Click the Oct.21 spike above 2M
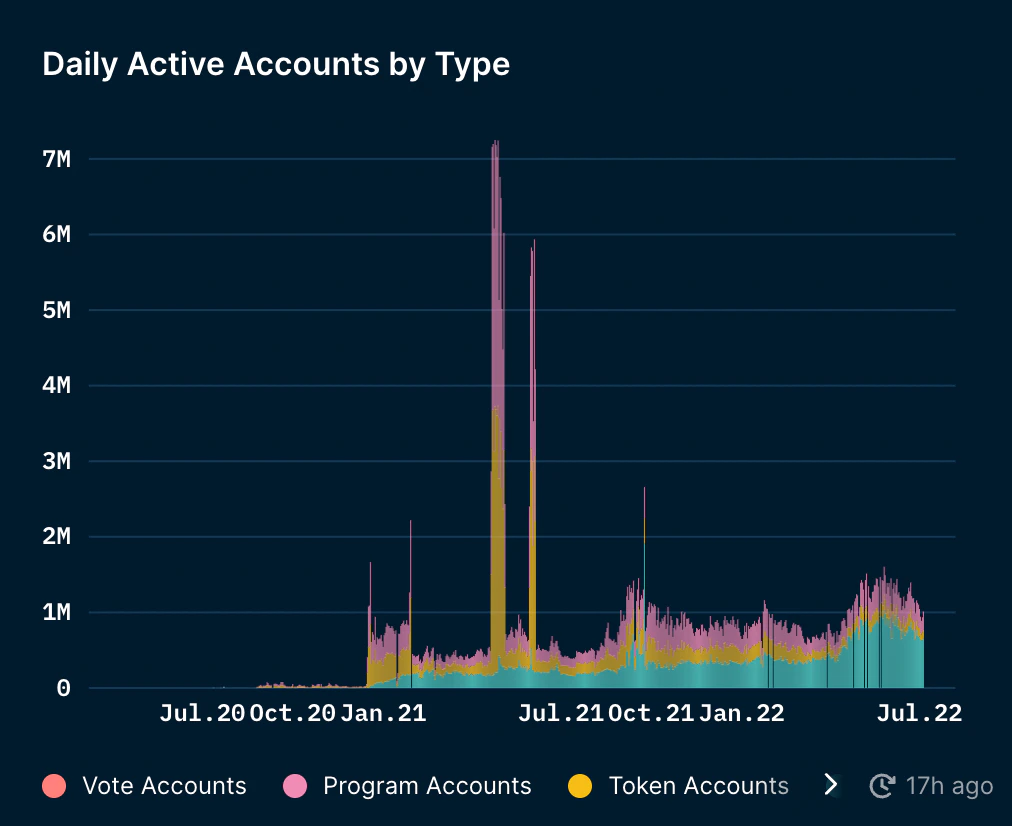Viewport: 1012px width, 826px height. point(644,549)
